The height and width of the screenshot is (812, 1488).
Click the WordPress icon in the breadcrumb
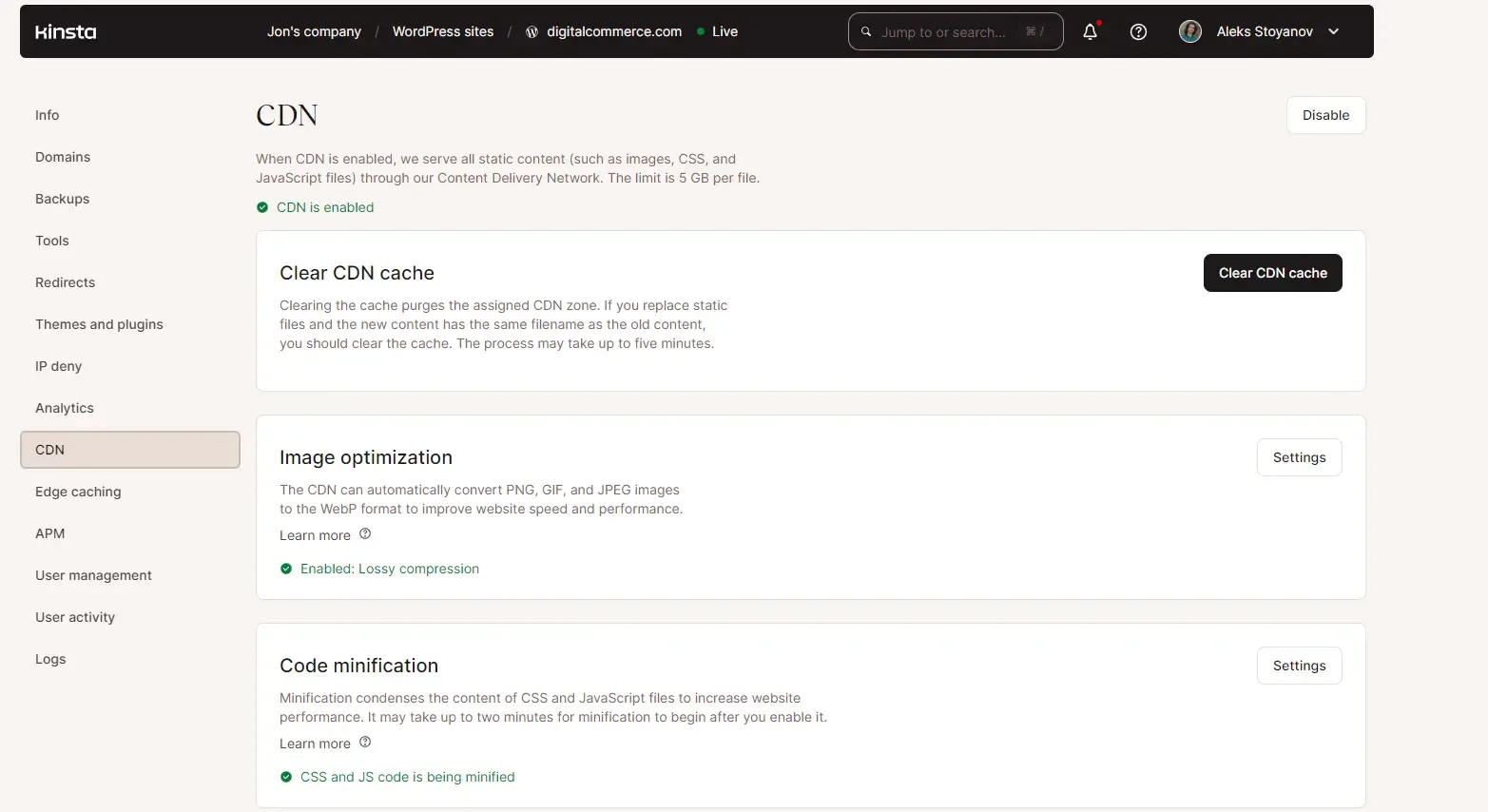(x=531, y=31)
